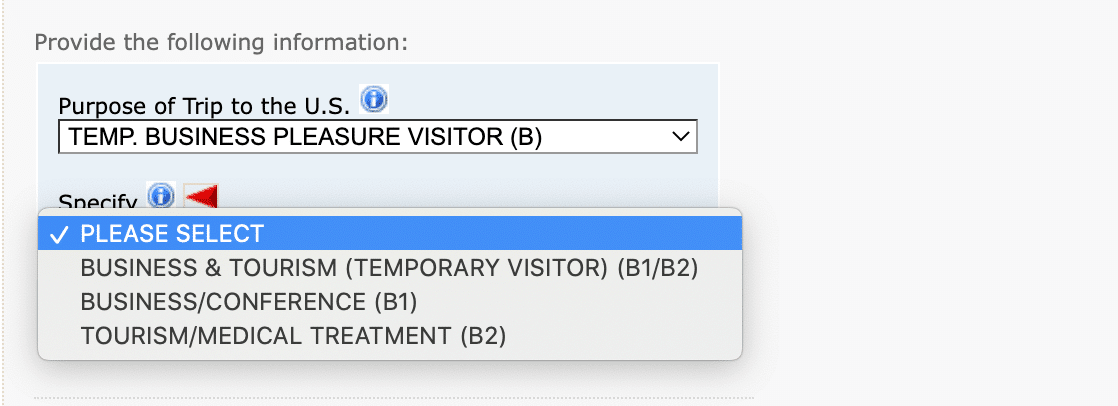Click the checkmark beside PLEASE SELECT

click(60, 234)
